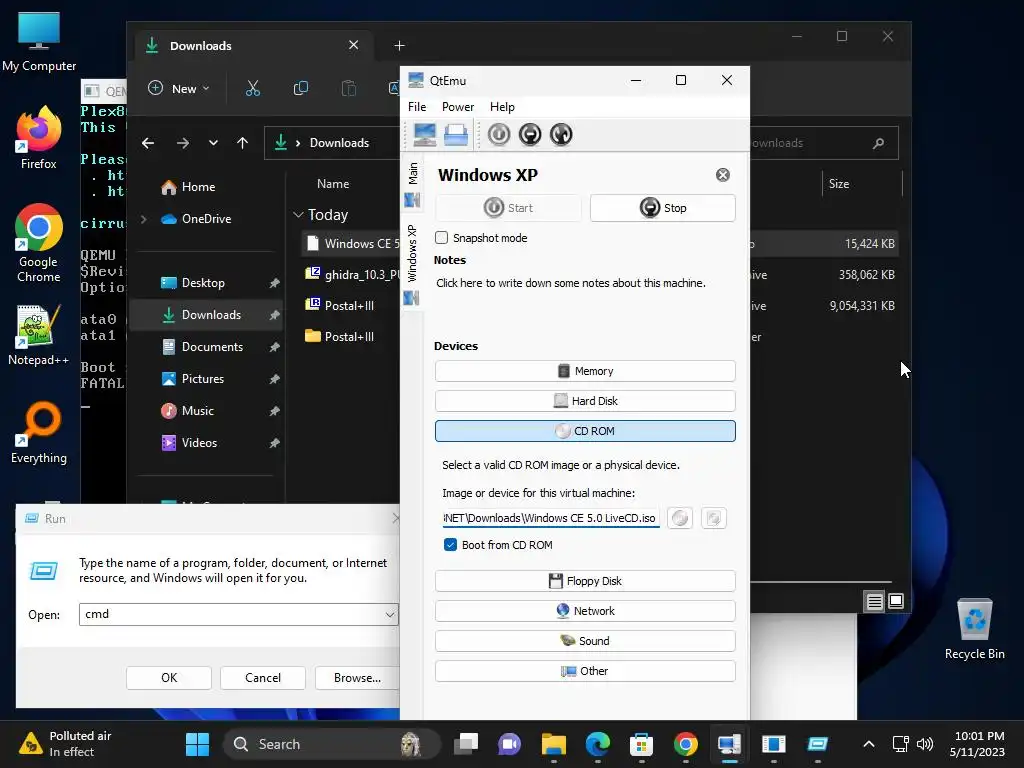1024x768 pixels.
Task: Click OK in the Run dialog
Action: click(x=169, y=678)
